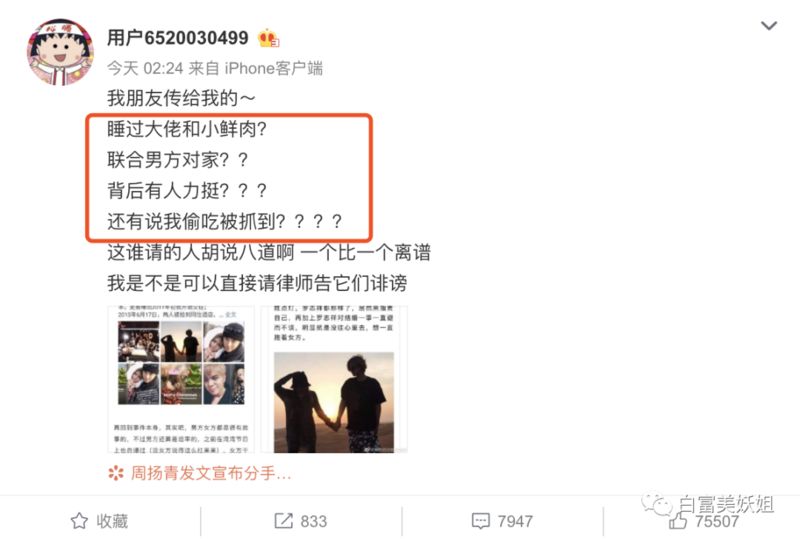800x539 pixels.
Task: Open the sunset couple photo thumbnail
Action: [x=334, y=379]
